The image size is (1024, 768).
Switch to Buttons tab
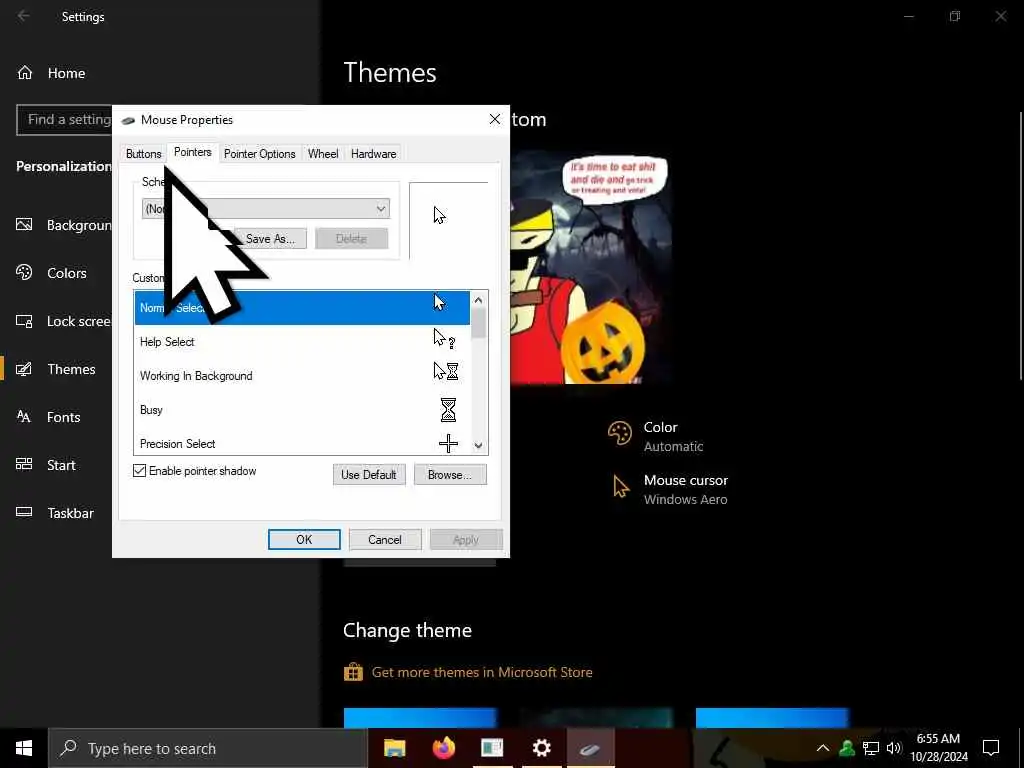tap(144, 153)
